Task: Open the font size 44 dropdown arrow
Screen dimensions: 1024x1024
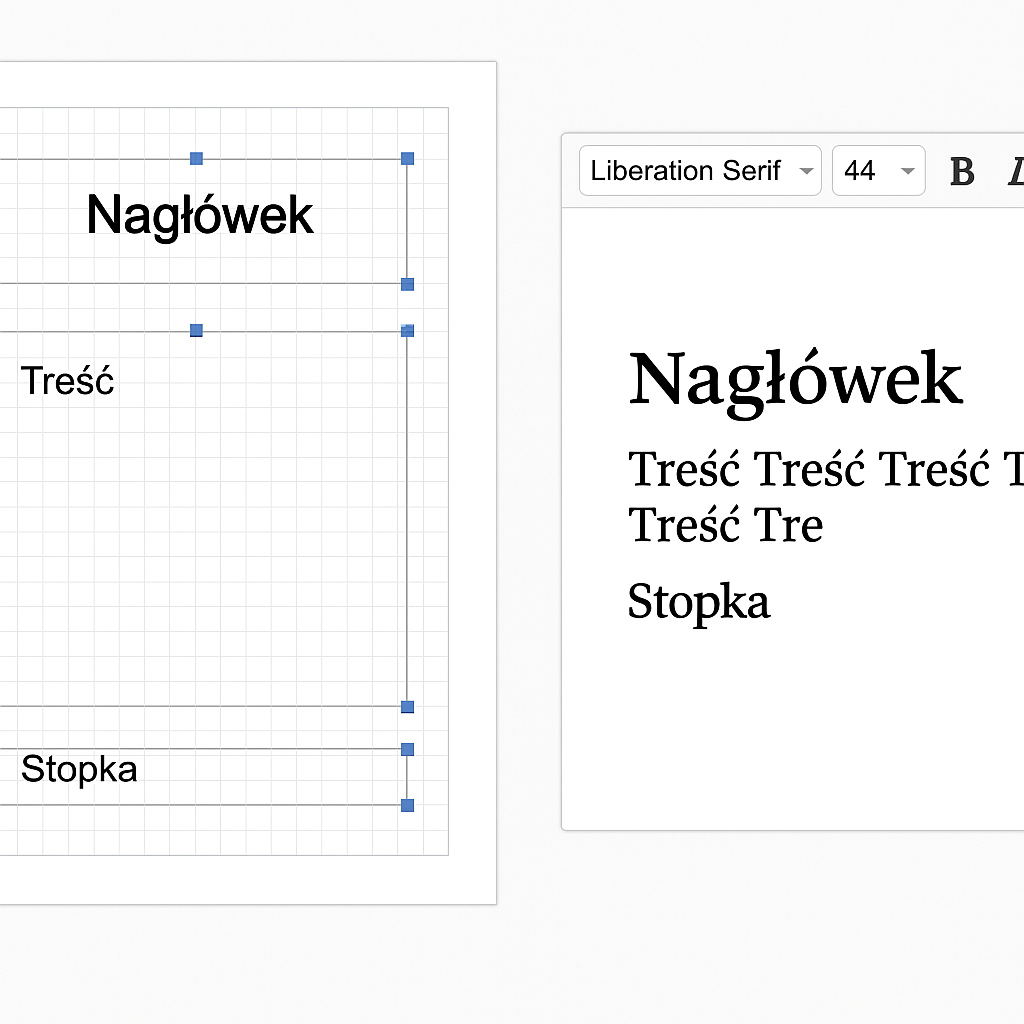Action: tap(907, 171)
